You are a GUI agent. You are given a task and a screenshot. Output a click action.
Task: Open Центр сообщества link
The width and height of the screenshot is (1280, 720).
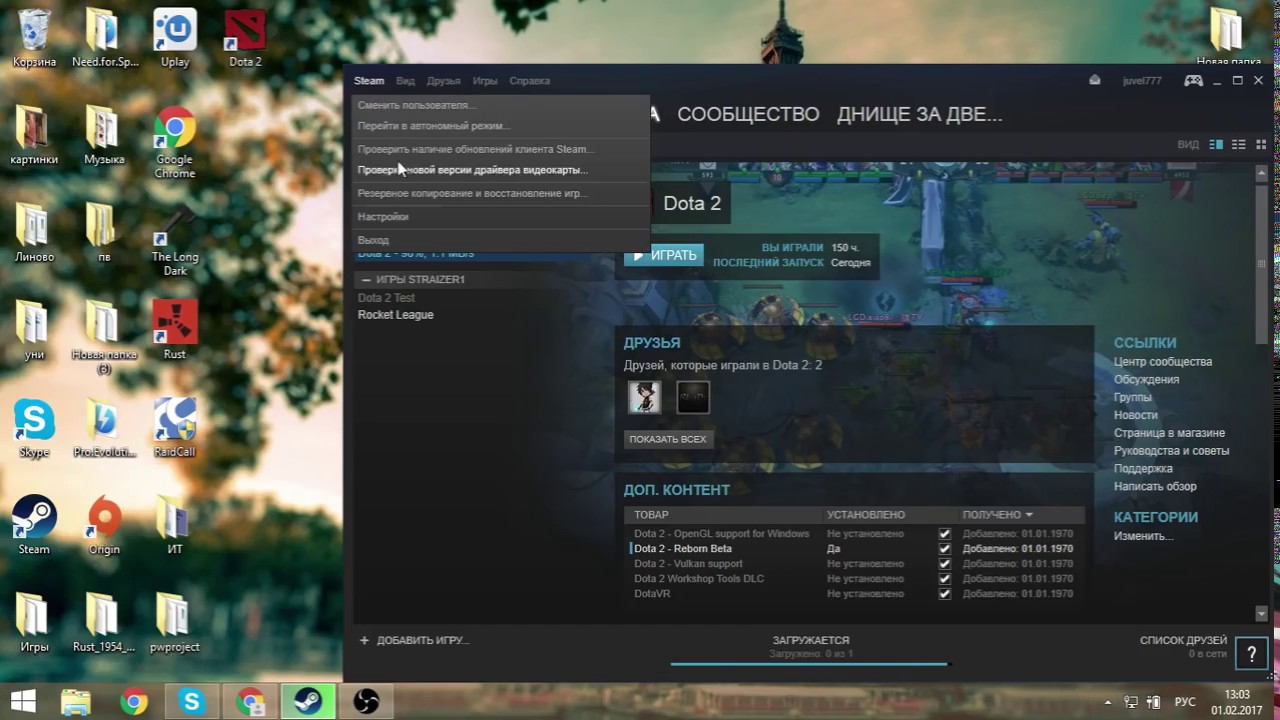click(1163, 362)
